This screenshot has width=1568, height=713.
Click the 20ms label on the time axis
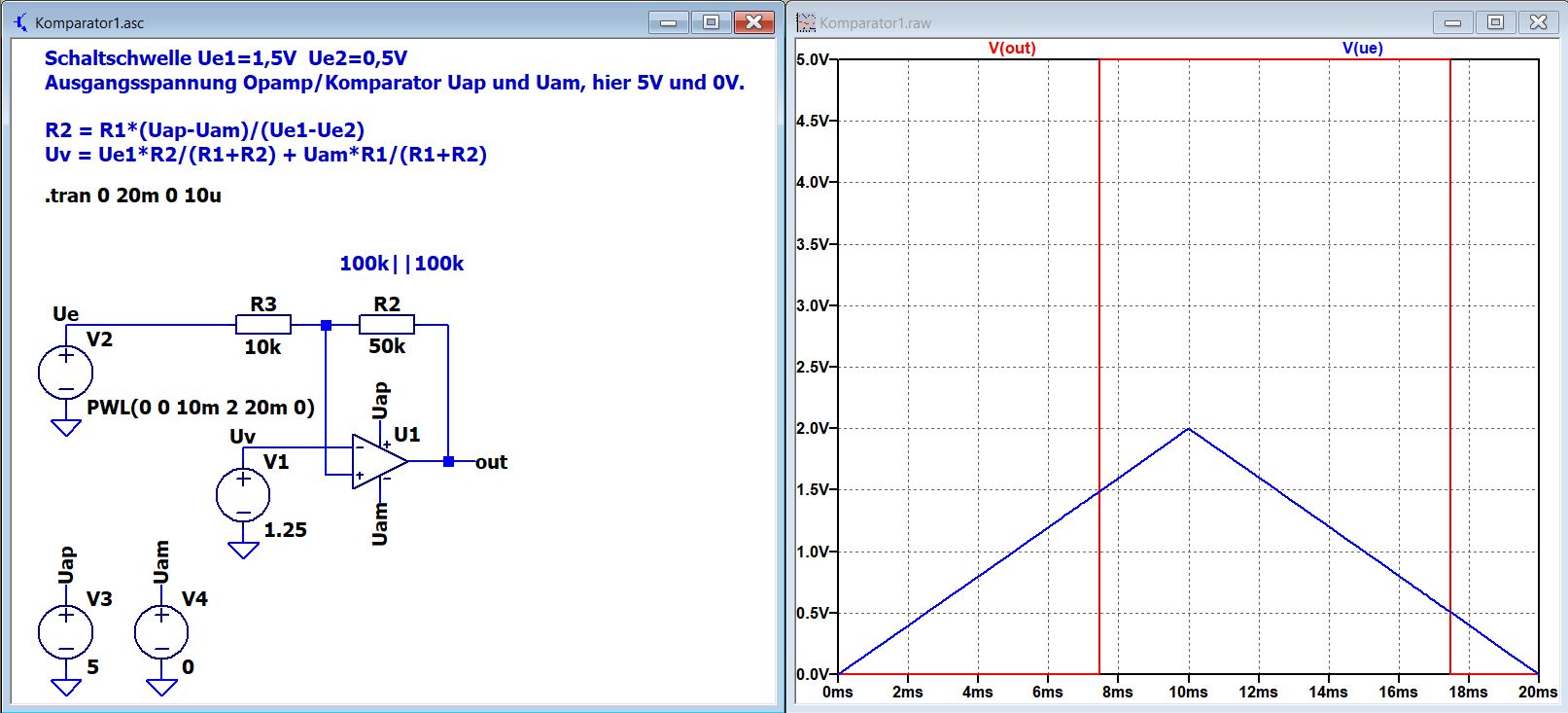[1538, 692]
